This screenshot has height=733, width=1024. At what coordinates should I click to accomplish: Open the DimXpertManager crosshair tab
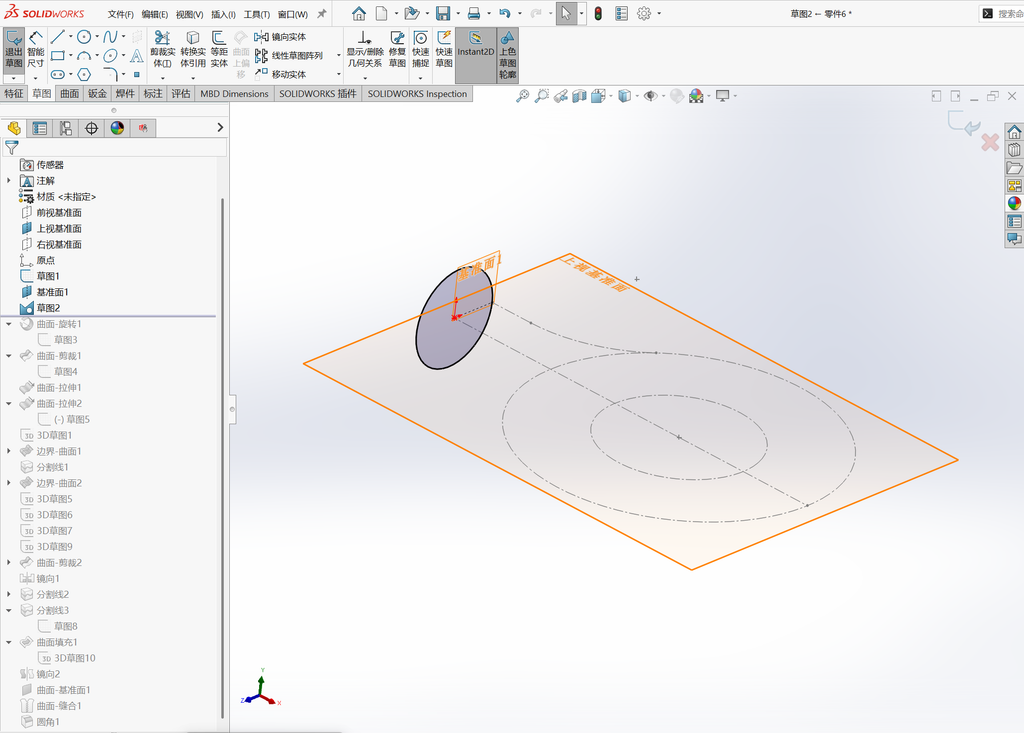91,128
